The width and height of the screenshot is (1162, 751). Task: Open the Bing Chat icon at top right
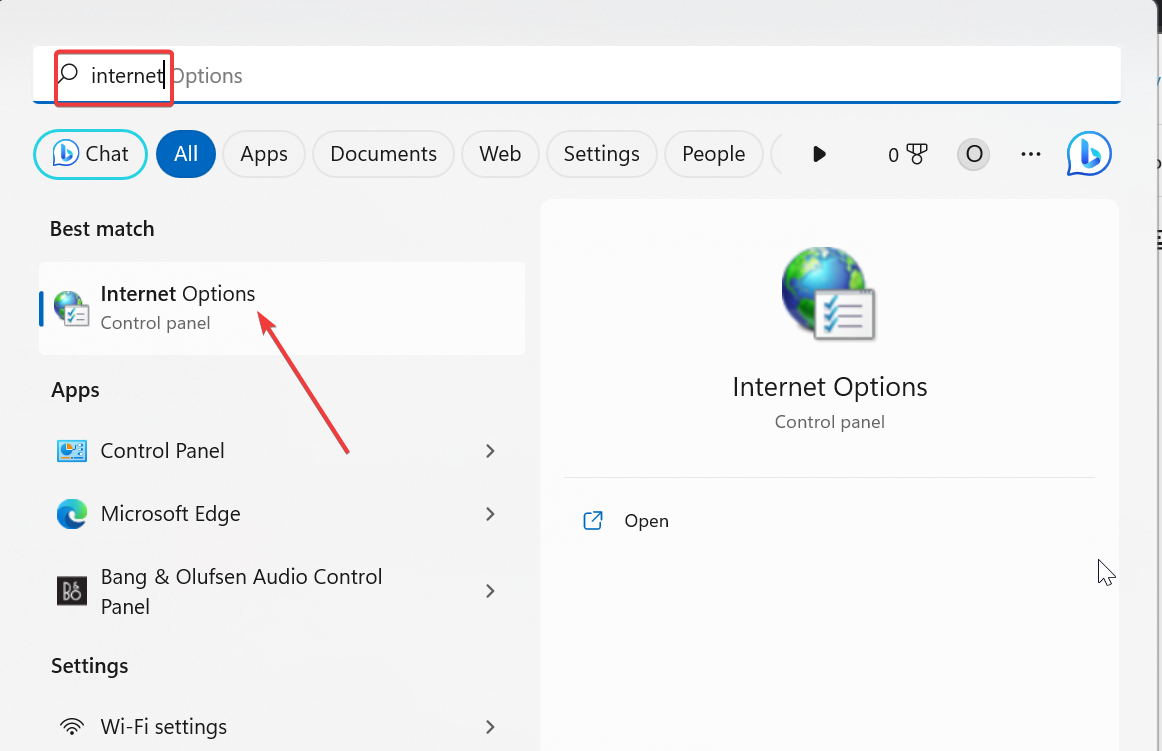tap(1089, 154)
